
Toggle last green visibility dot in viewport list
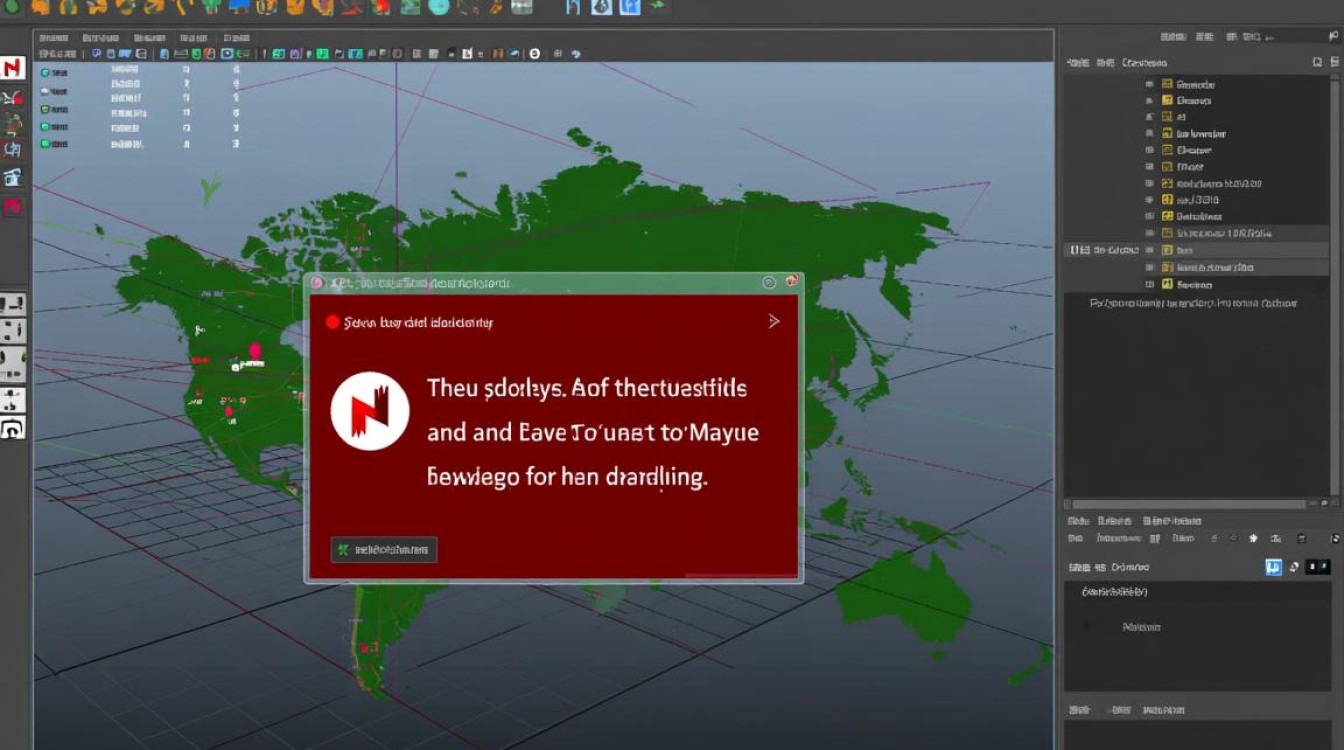tap(45, 144)
